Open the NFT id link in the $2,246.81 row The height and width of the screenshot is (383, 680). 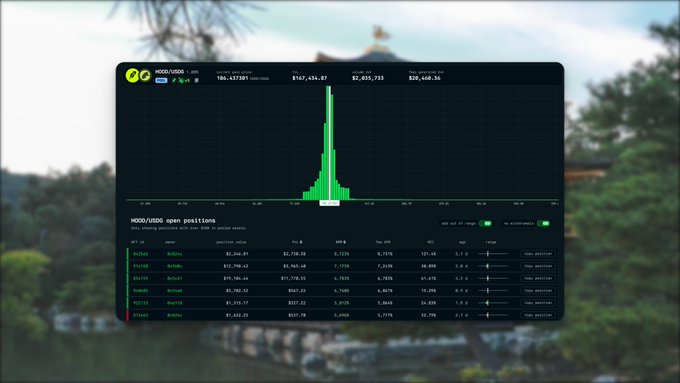point(141,254)
